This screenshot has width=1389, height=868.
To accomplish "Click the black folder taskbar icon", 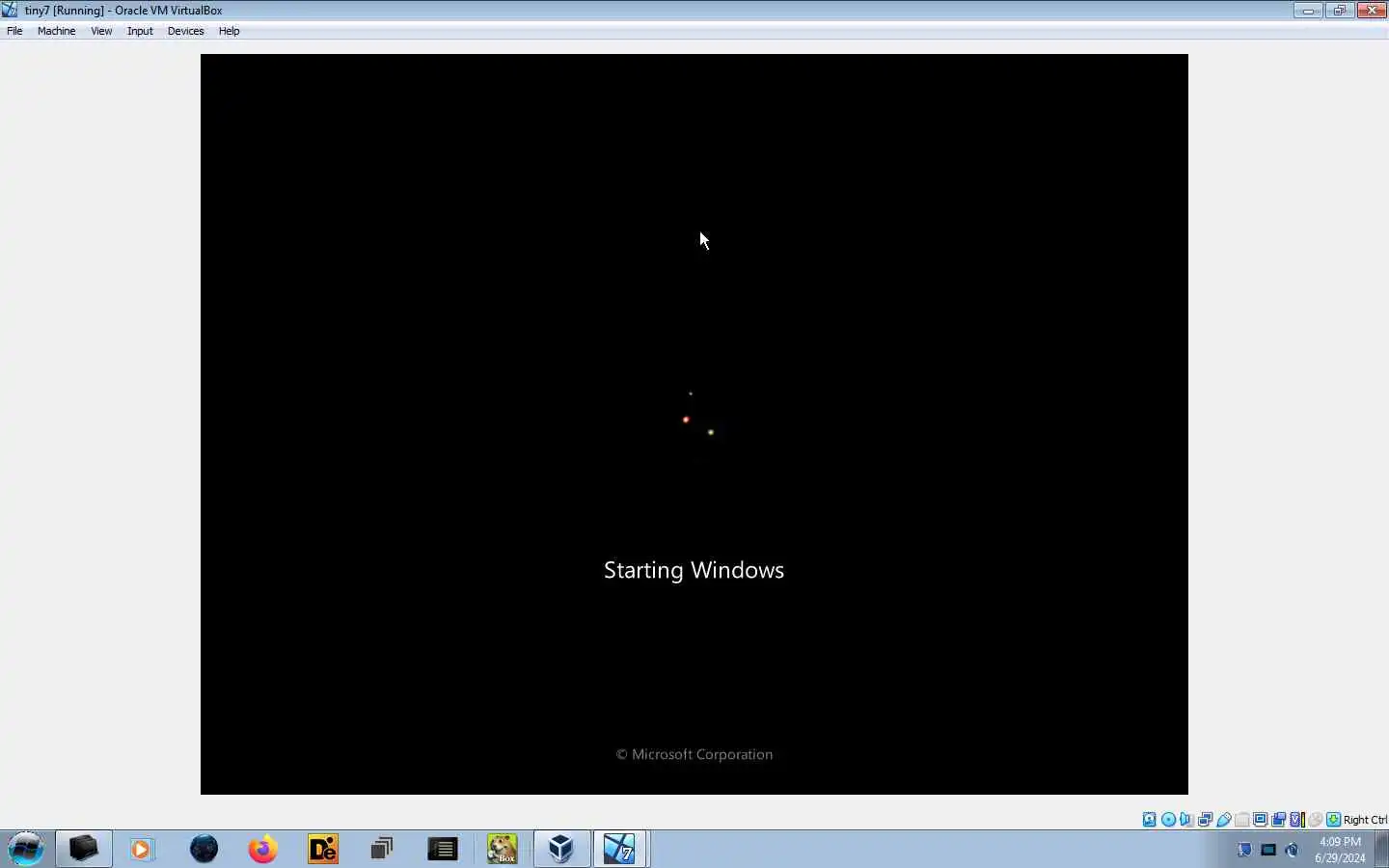I will coord(83,849).
